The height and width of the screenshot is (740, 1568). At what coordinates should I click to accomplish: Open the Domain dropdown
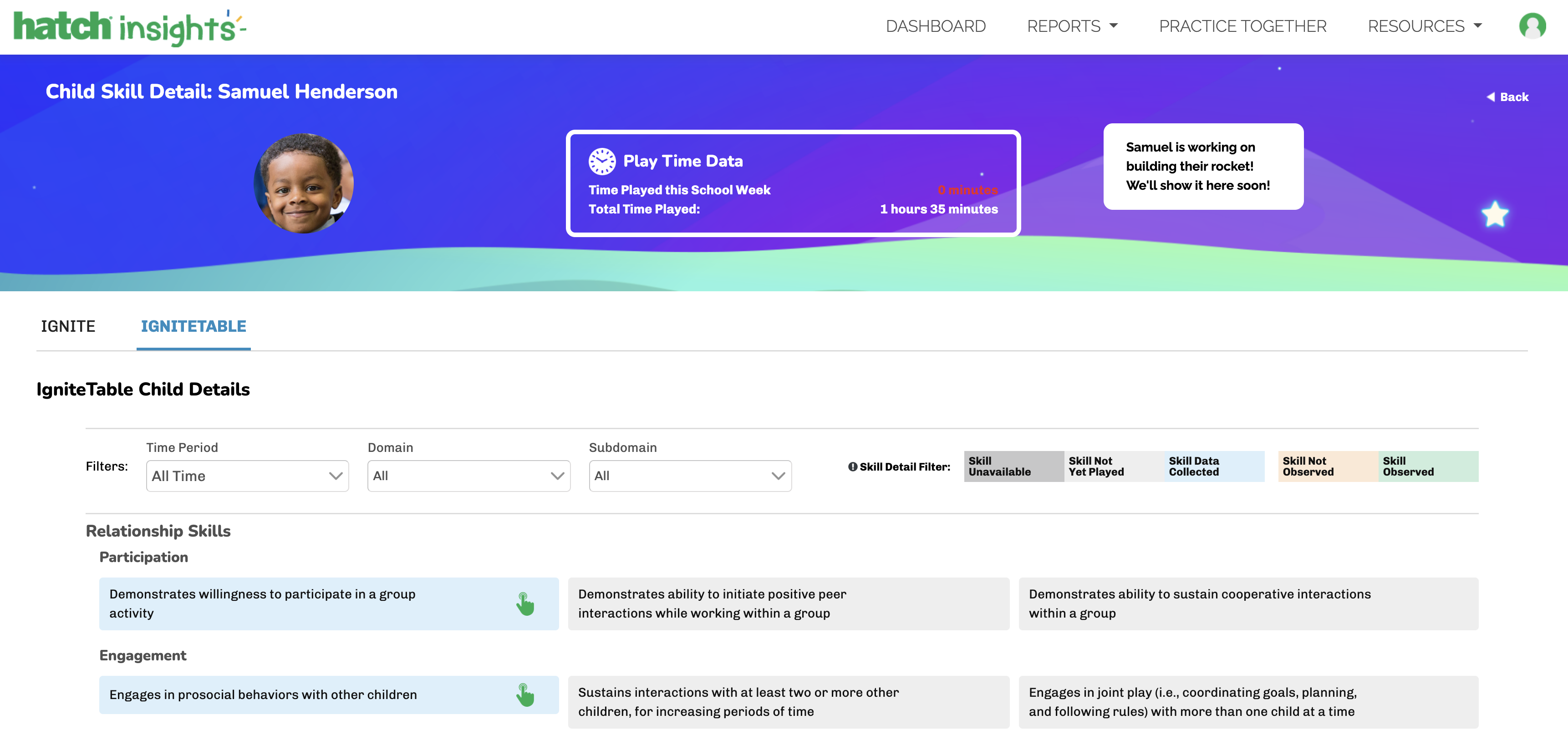pyautogui.click(x=468, y=476)
